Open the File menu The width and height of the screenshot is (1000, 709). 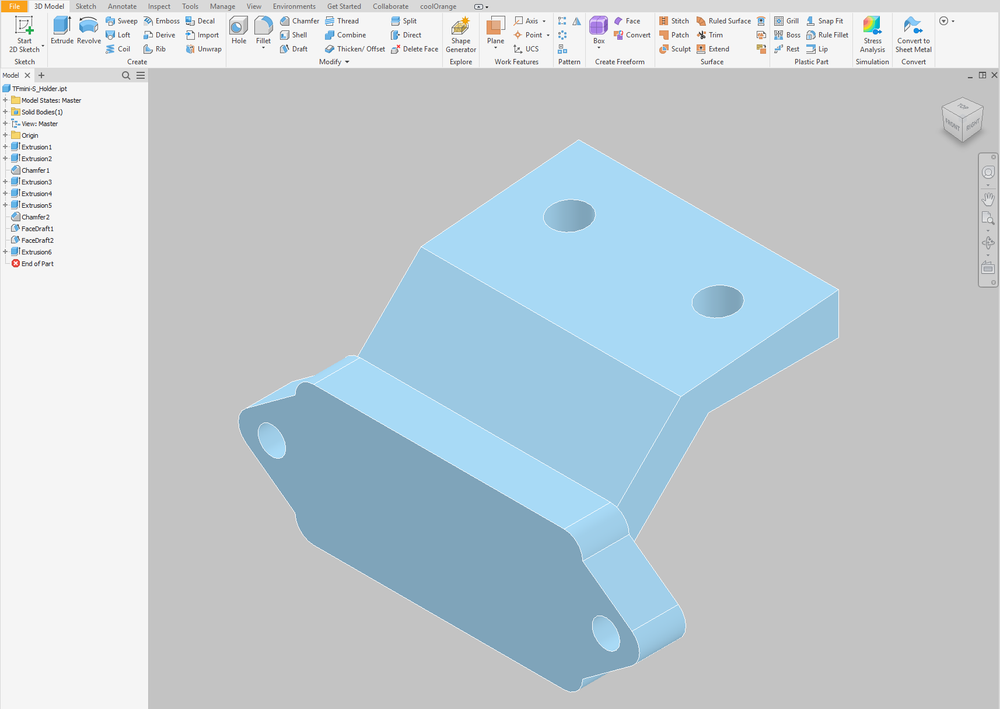(x=14, y=6)
